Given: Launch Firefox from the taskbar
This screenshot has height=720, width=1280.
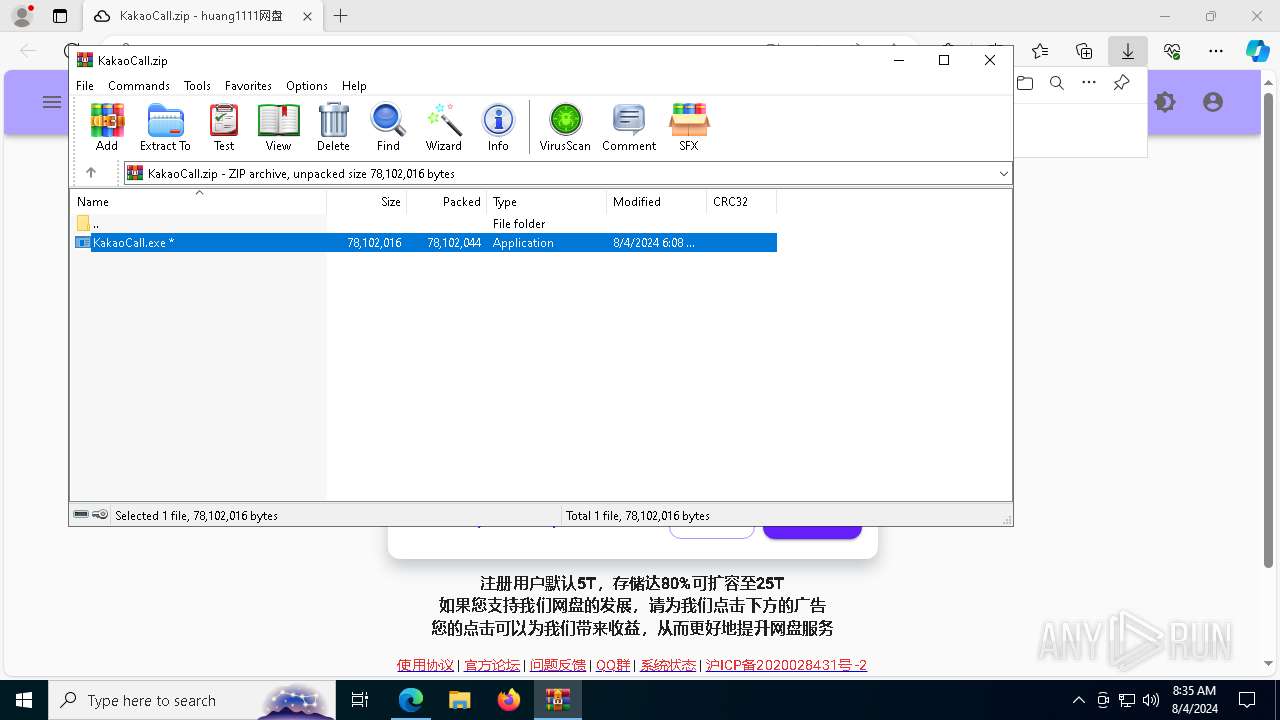Looking at the screenshot, I should click(x=508, y=700).
